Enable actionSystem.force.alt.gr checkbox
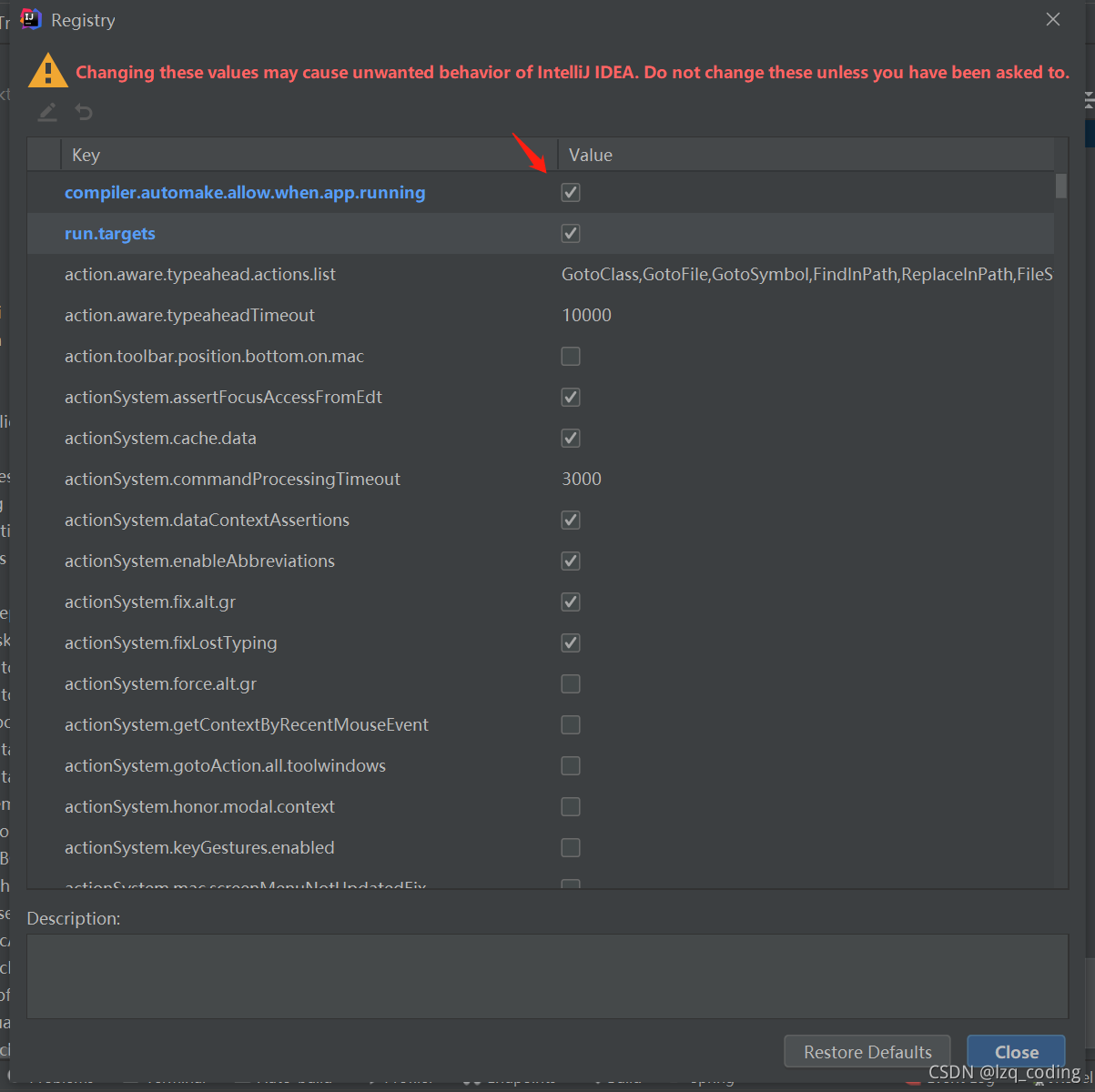 (571, 684)
